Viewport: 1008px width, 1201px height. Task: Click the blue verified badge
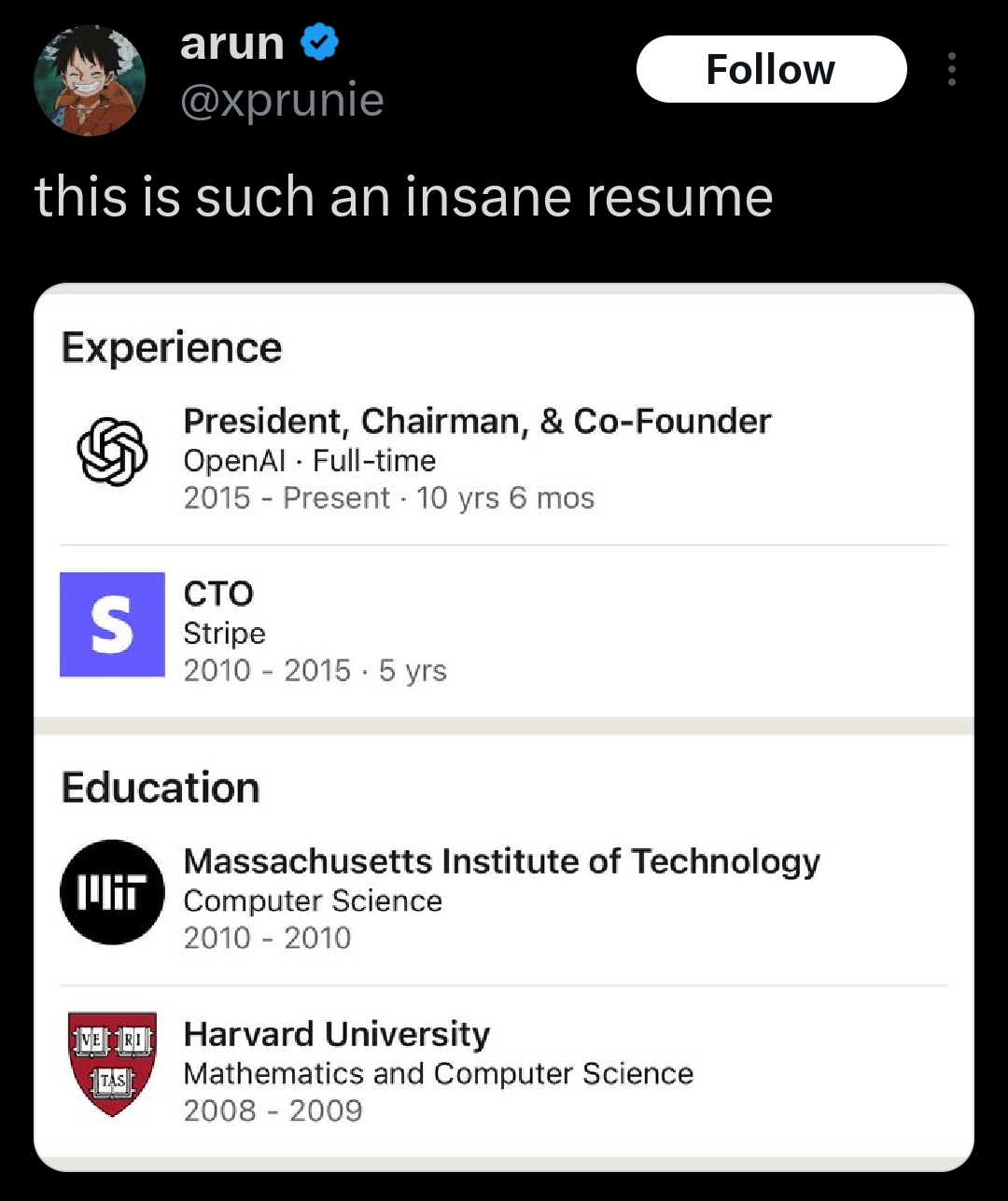(320, 43)
